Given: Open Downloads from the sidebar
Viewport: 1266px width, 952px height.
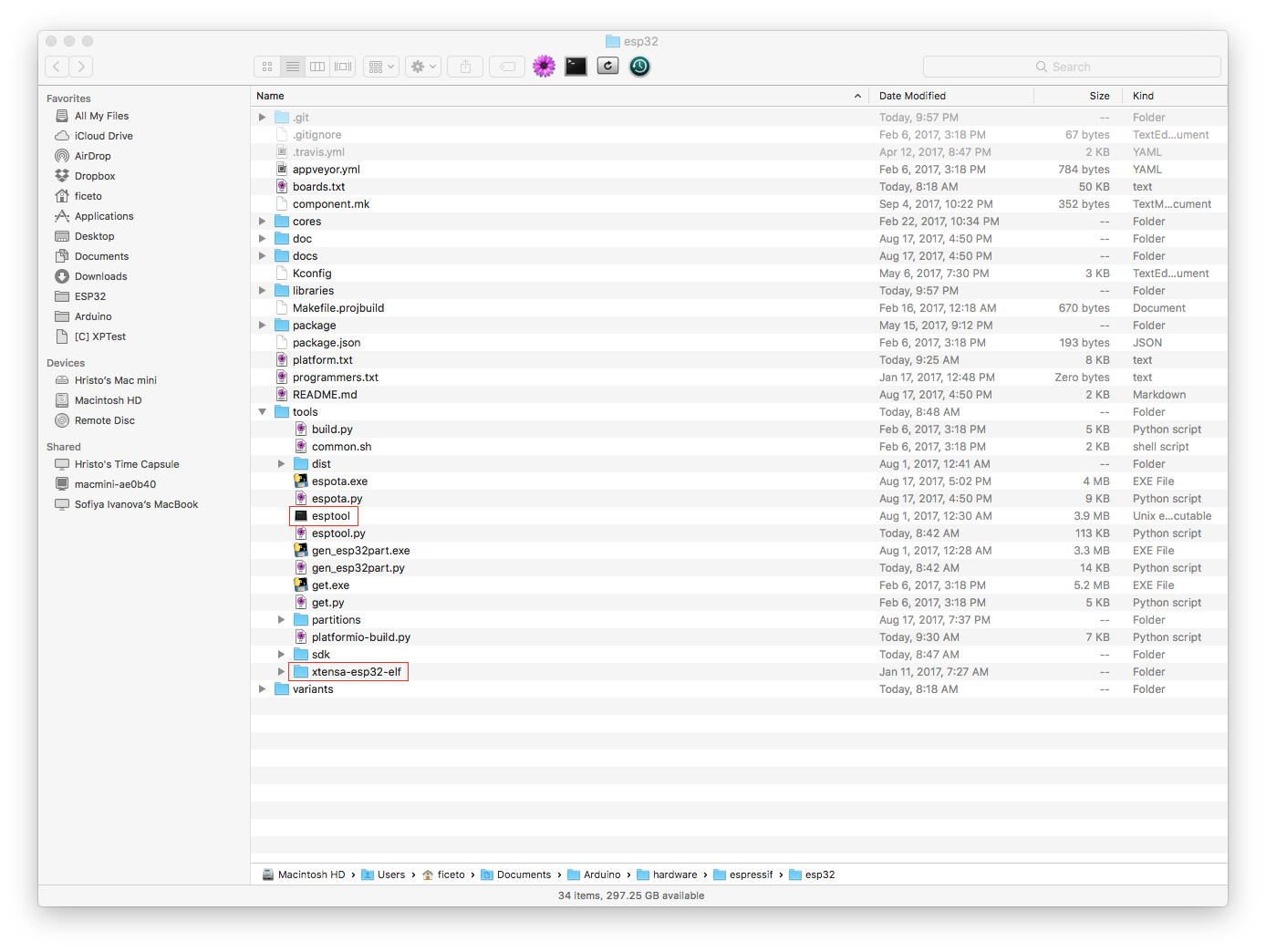Looking at the screenshot, I should click(x=100, y=275).
